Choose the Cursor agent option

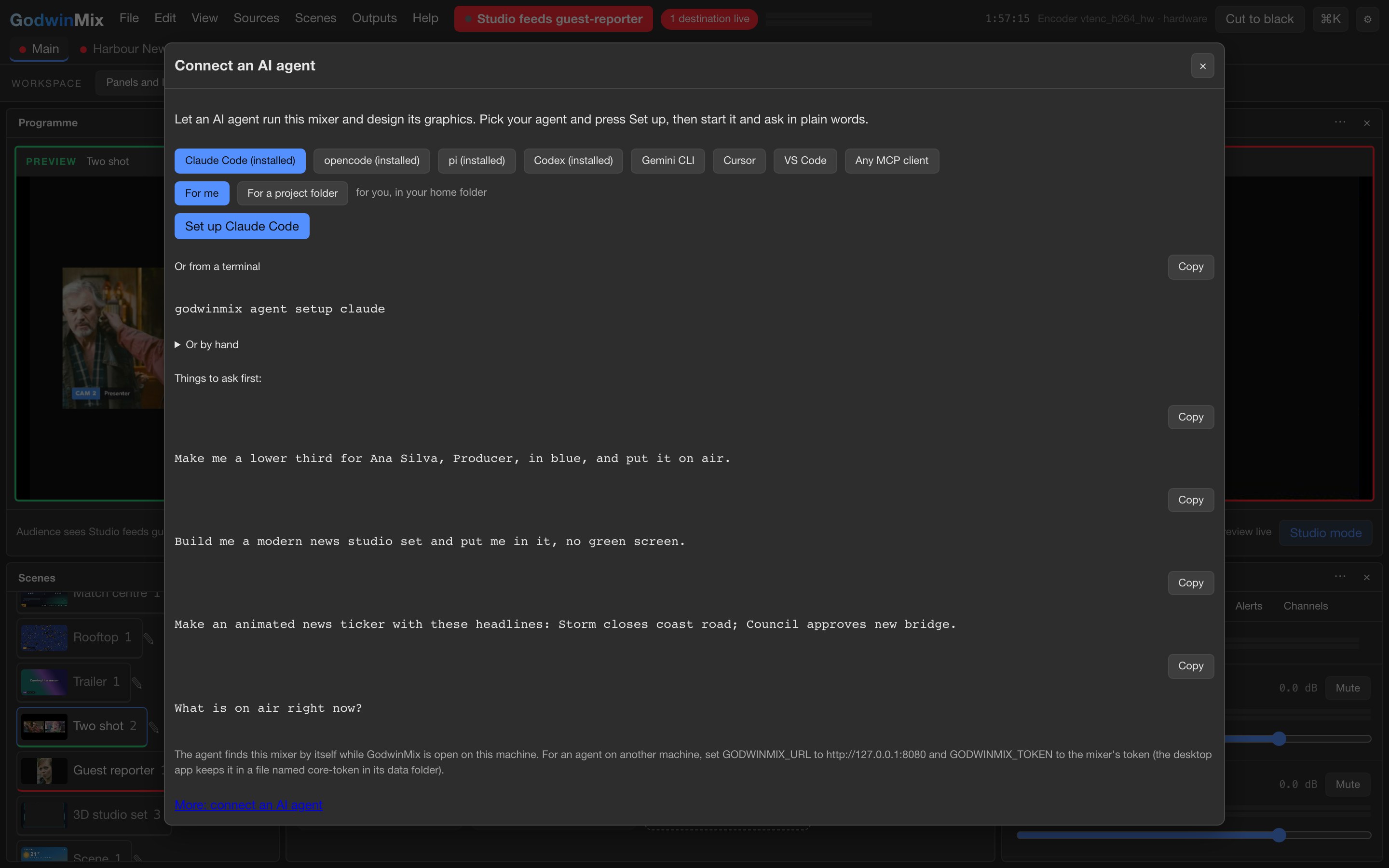(739, 161)
